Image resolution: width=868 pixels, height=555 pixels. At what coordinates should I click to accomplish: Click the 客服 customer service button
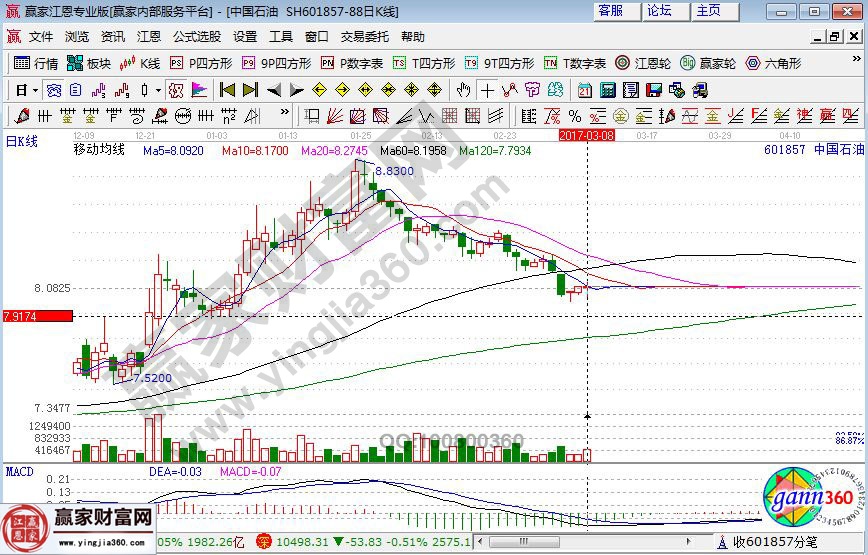611,10
